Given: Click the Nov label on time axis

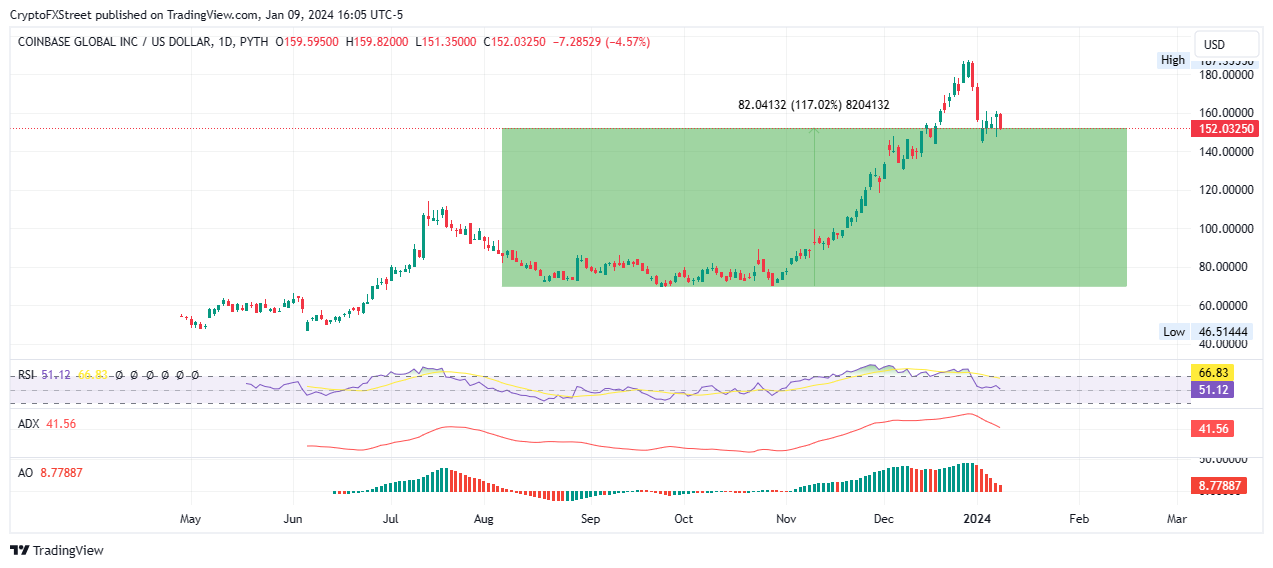Looking at the screenshot, I should (x=786, y=520).
